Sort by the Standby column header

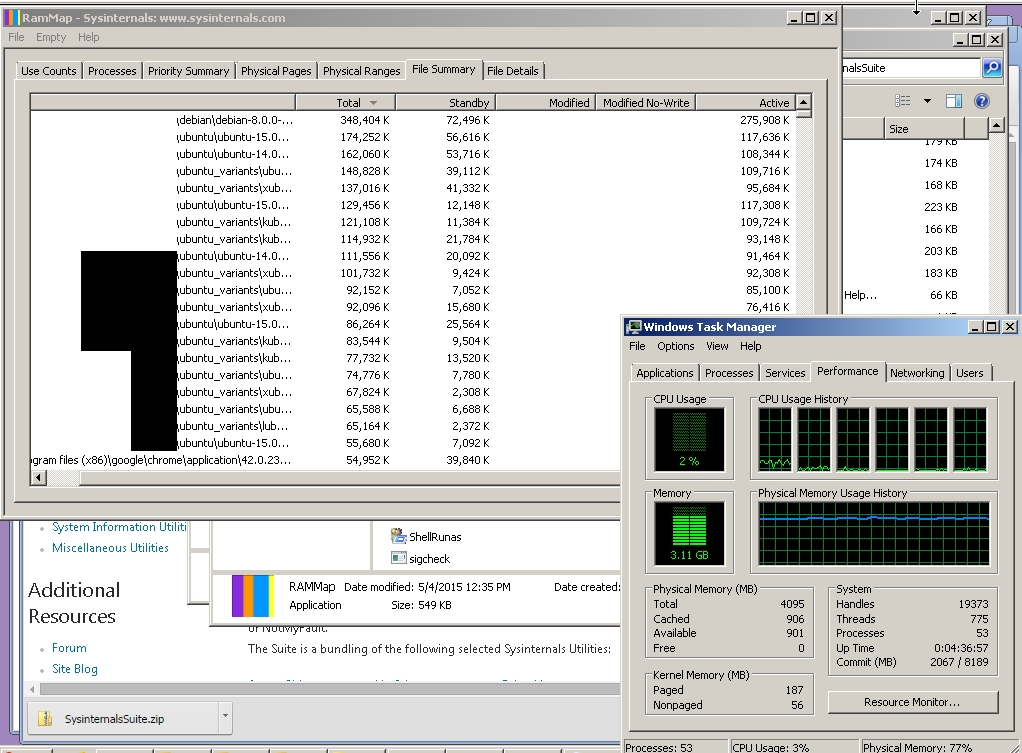pyautogui.click(x=446, y=102)
